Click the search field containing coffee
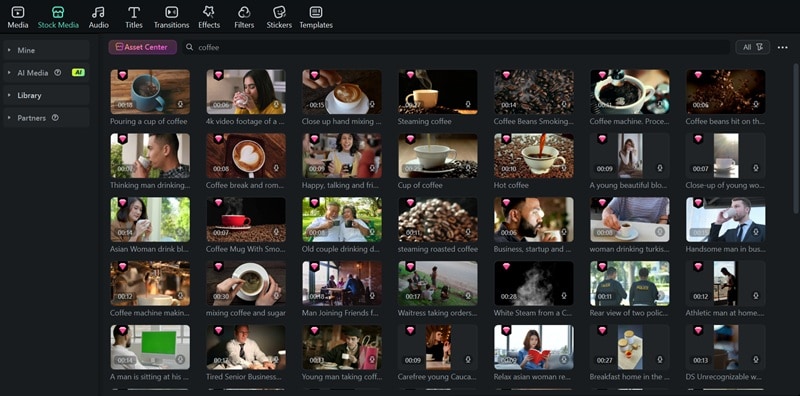Image resolution: width=800 pixels, height=396 pixels. click(457, 47)
